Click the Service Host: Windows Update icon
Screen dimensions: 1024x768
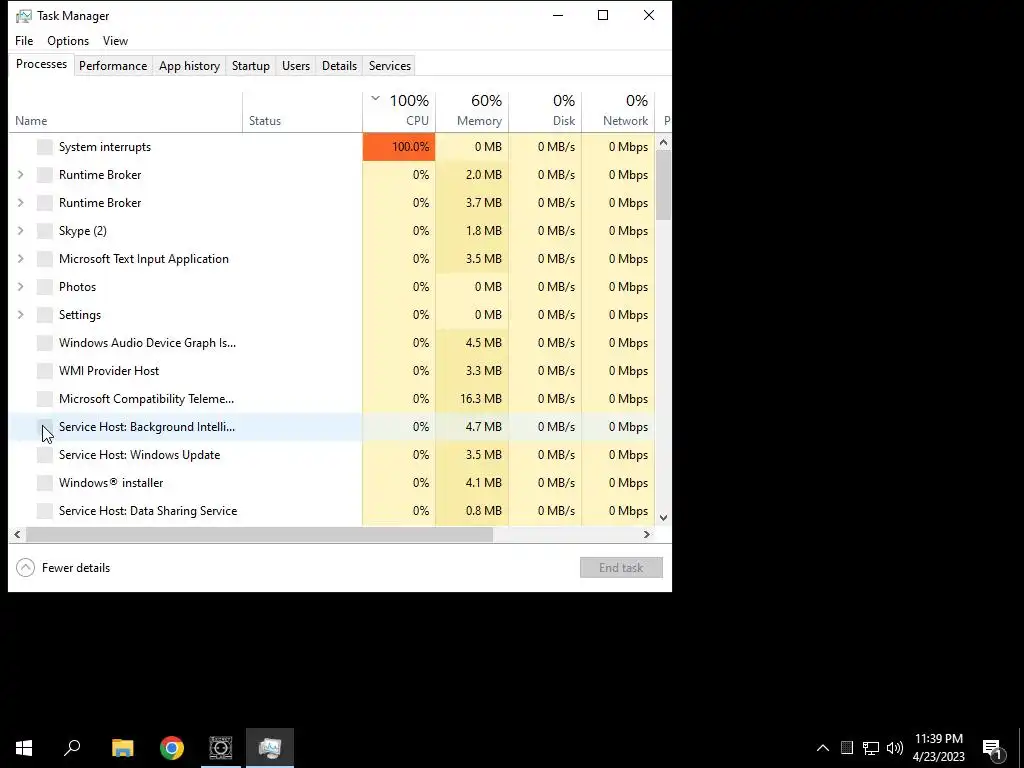coord(44,455)
